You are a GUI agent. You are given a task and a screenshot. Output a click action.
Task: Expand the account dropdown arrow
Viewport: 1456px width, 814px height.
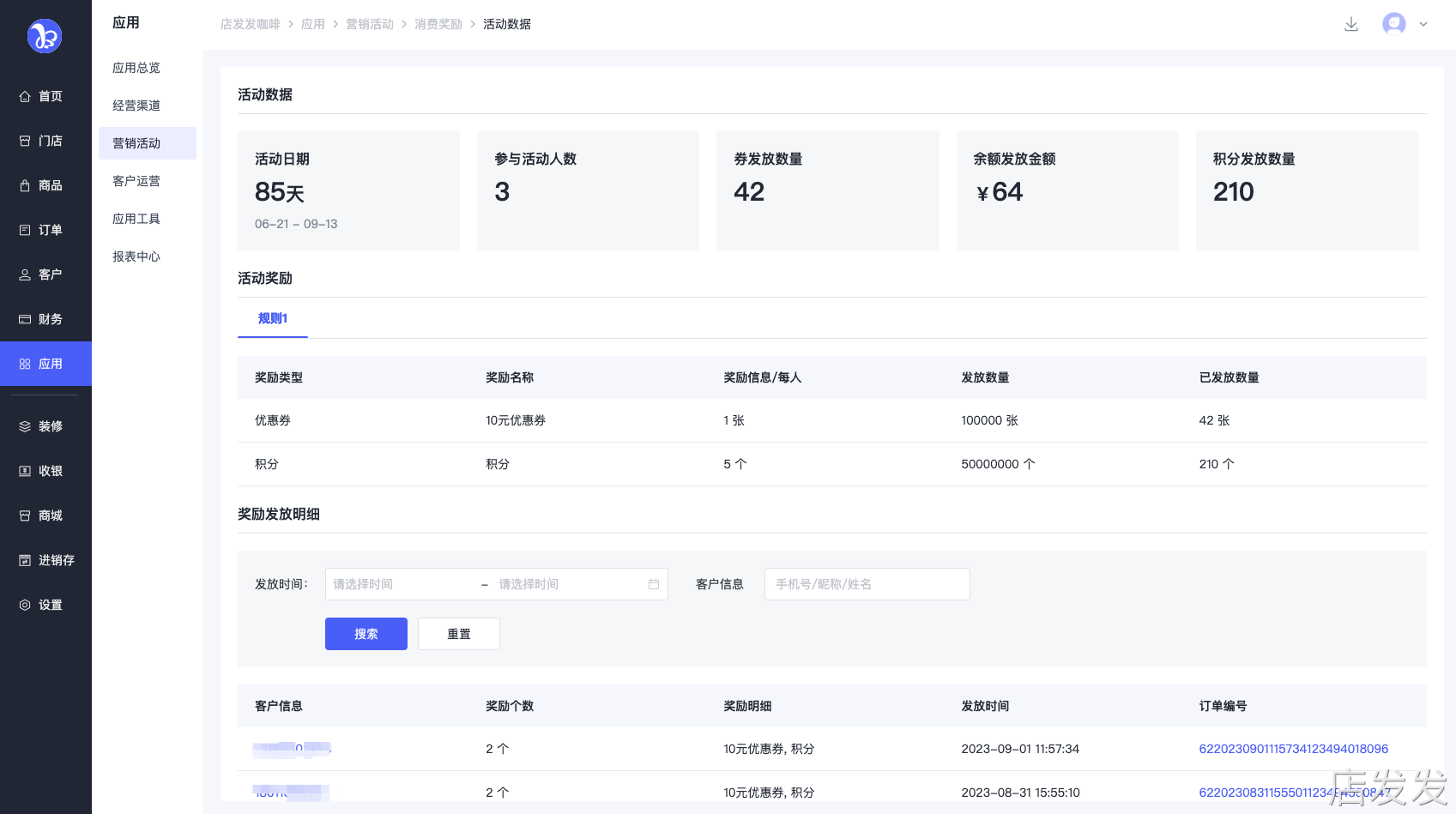(1423, 24)
